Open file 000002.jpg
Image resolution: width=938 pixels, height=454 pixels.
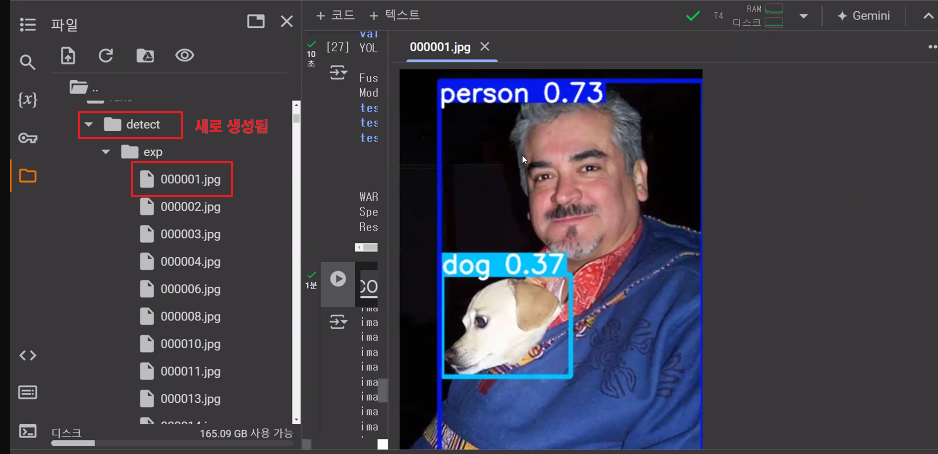pyautogui.click(x=181, y=207)
